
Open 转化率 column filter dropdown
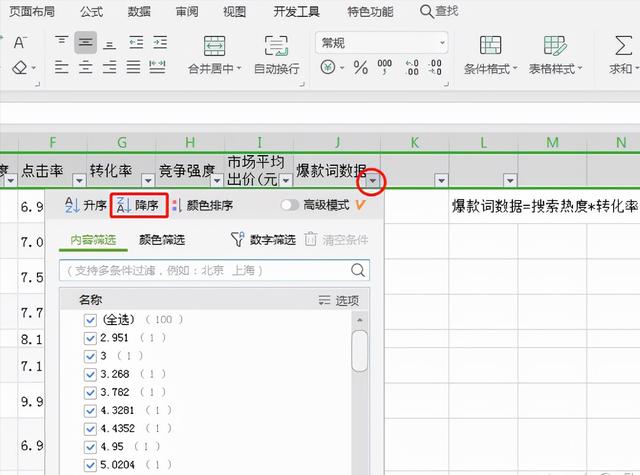[x=148, y=180]
